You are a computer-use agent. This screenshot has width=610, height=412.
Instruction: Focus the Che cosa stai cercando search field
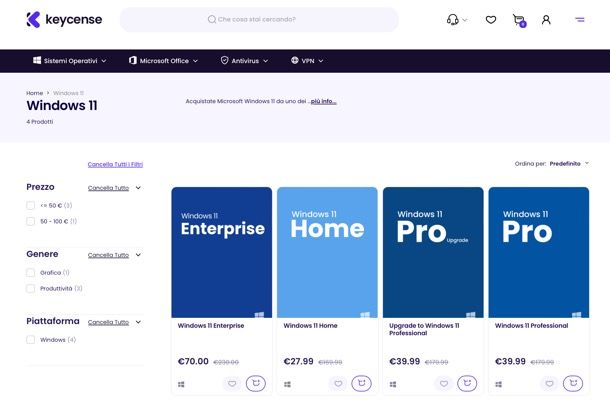click(259, 19)
